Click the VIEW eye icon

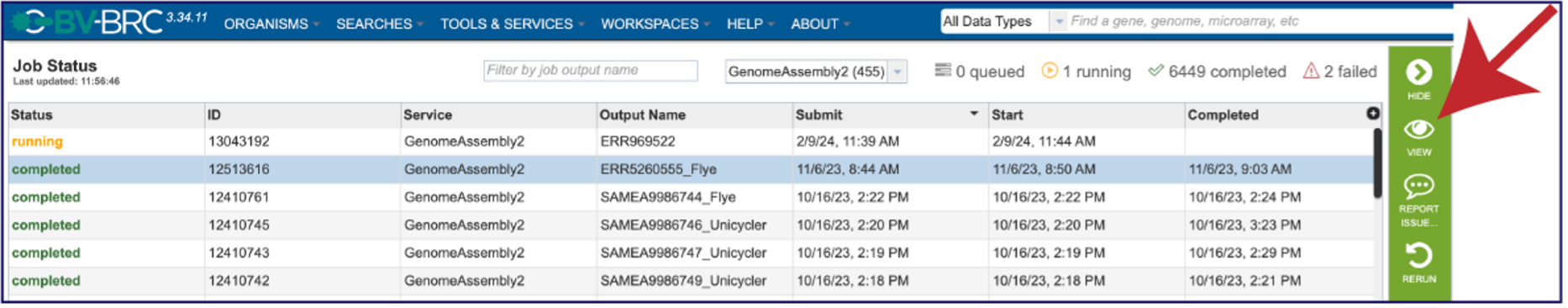1418,130
